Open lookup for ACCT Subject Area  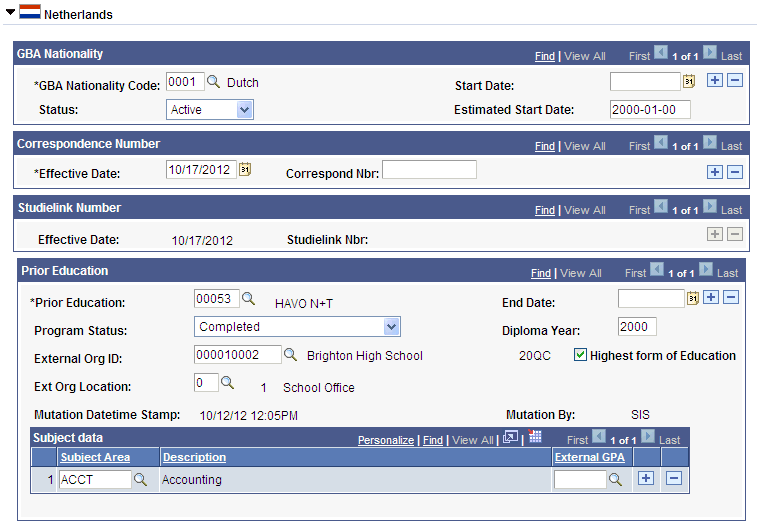tap(140, 480)
